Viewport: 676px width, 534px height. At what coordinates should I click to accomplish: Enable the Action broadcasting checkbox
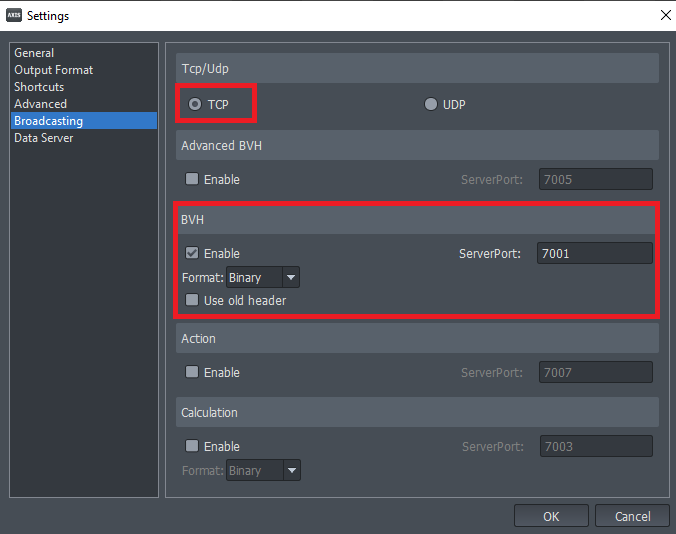coord(192,372)
